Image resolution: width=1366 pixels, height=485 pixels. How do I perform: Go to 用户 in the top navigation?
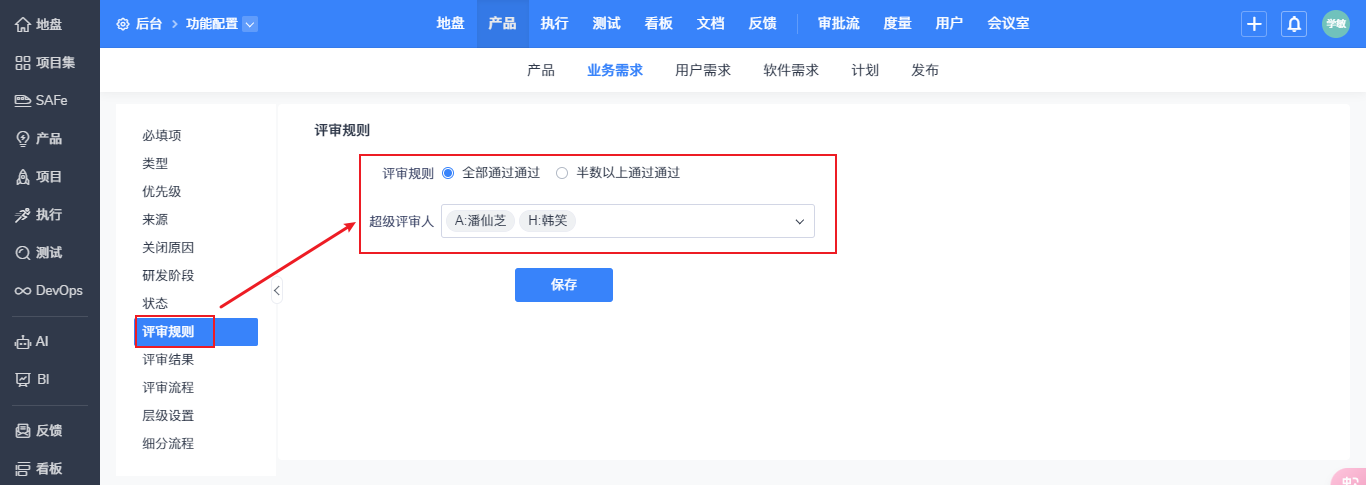point(949,24)
